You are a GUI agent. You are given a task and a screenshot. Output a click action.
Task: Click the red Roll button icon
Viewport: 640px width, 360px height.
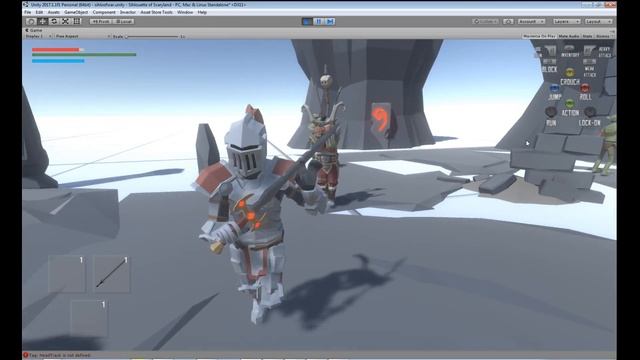point(585,88)
